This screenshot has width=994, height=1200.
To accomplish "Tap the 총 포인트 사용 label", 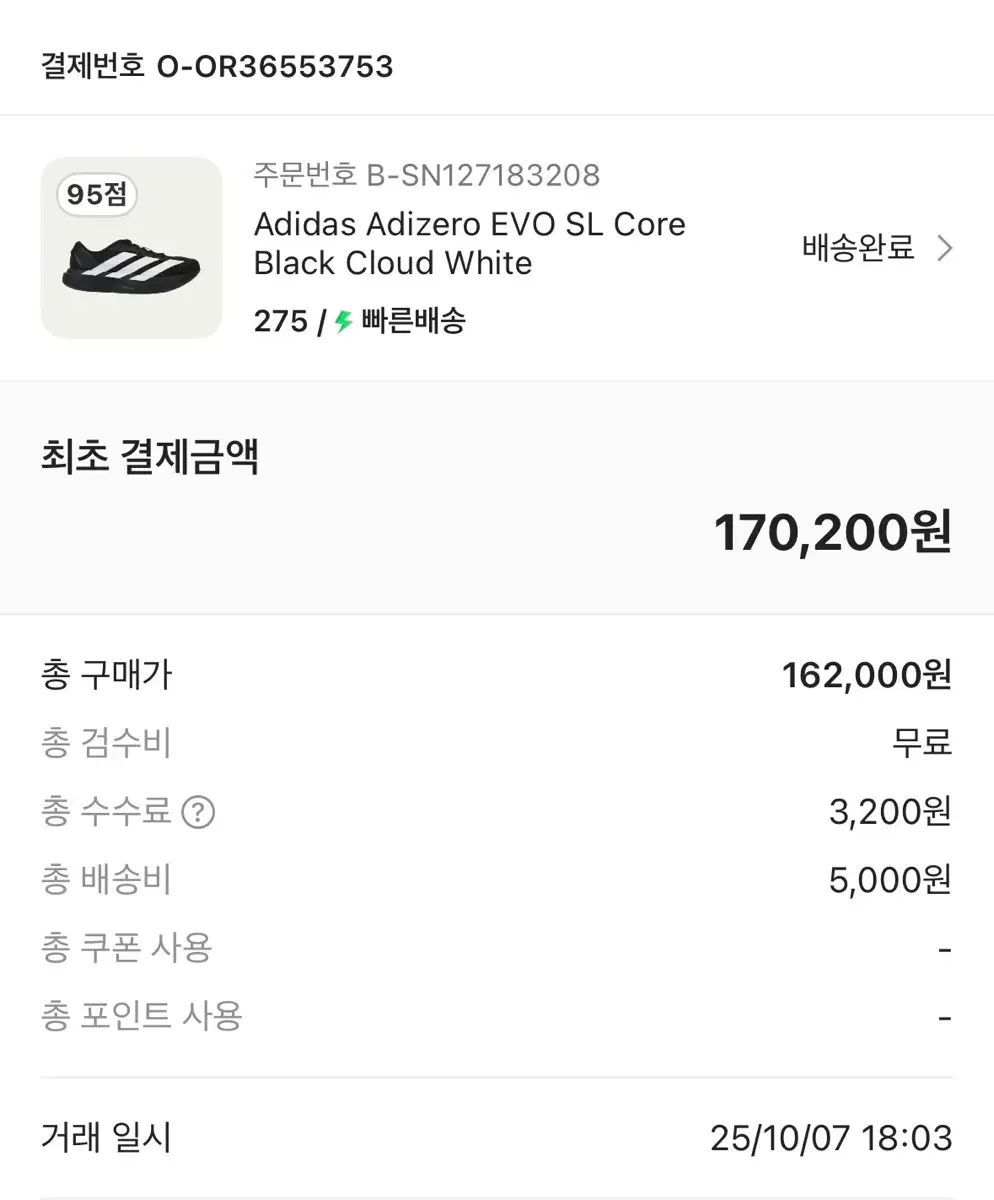I will pos(141,1016).
